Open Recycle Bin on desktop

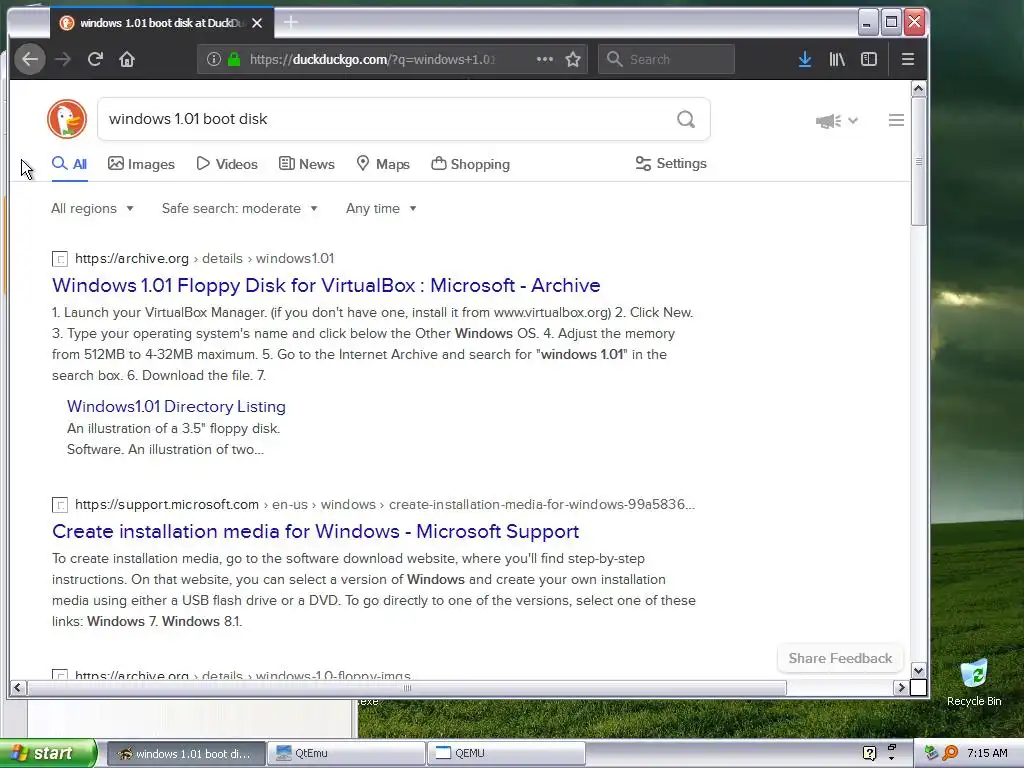[974, 682]
